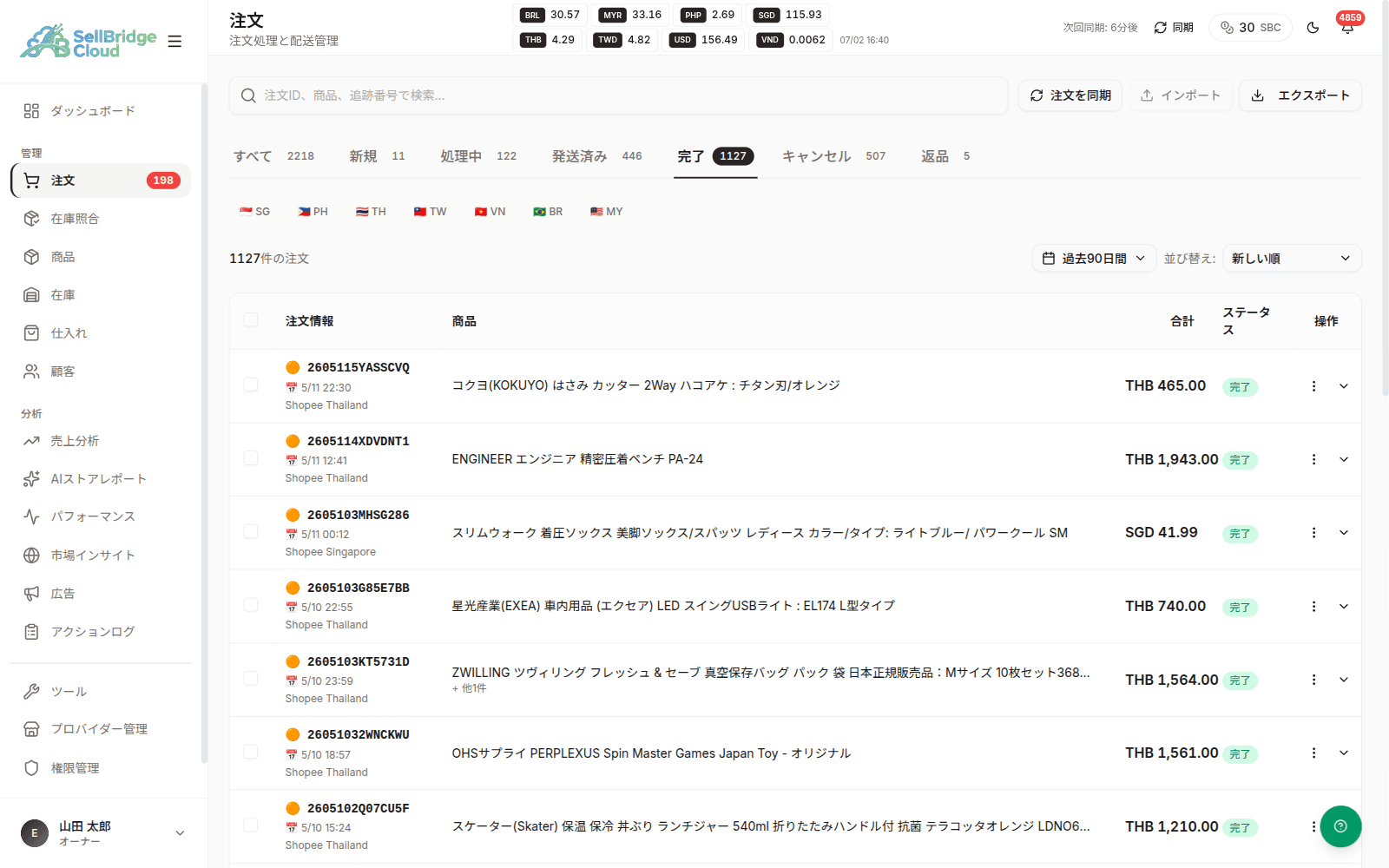Image resolution: width=1389 pixels, height=868 pixels.
Task: Open the notifications bell
Action: click(x=1347, y=28)
